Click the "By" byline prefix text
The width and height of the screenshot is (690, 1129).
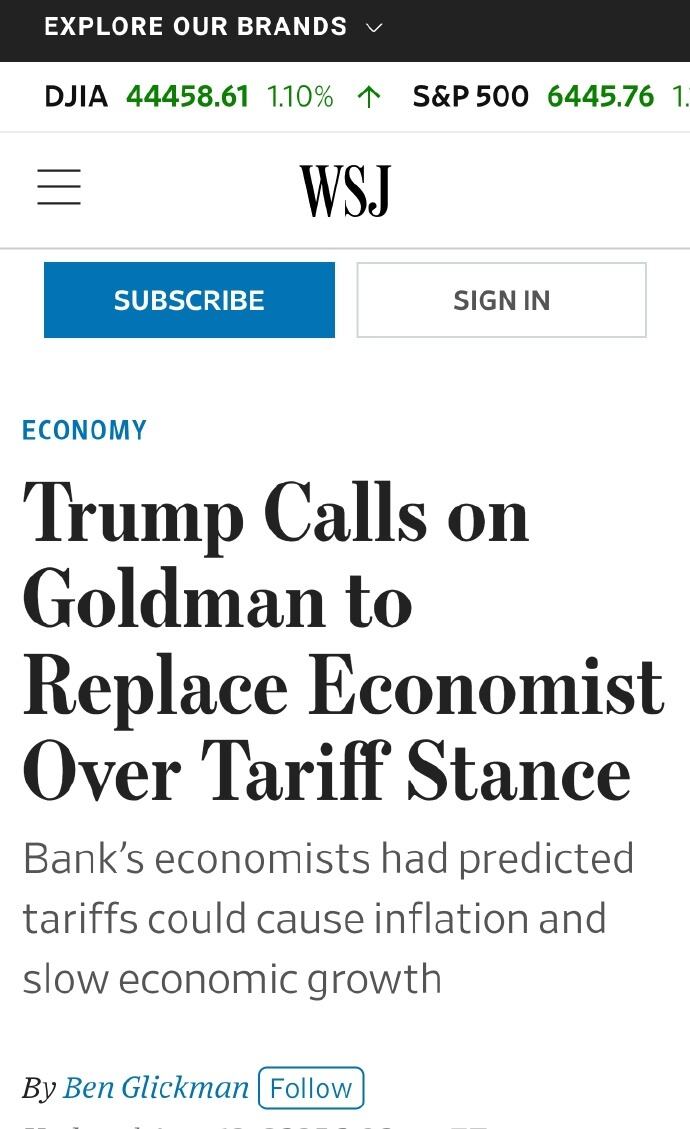tap(39, 1088)
